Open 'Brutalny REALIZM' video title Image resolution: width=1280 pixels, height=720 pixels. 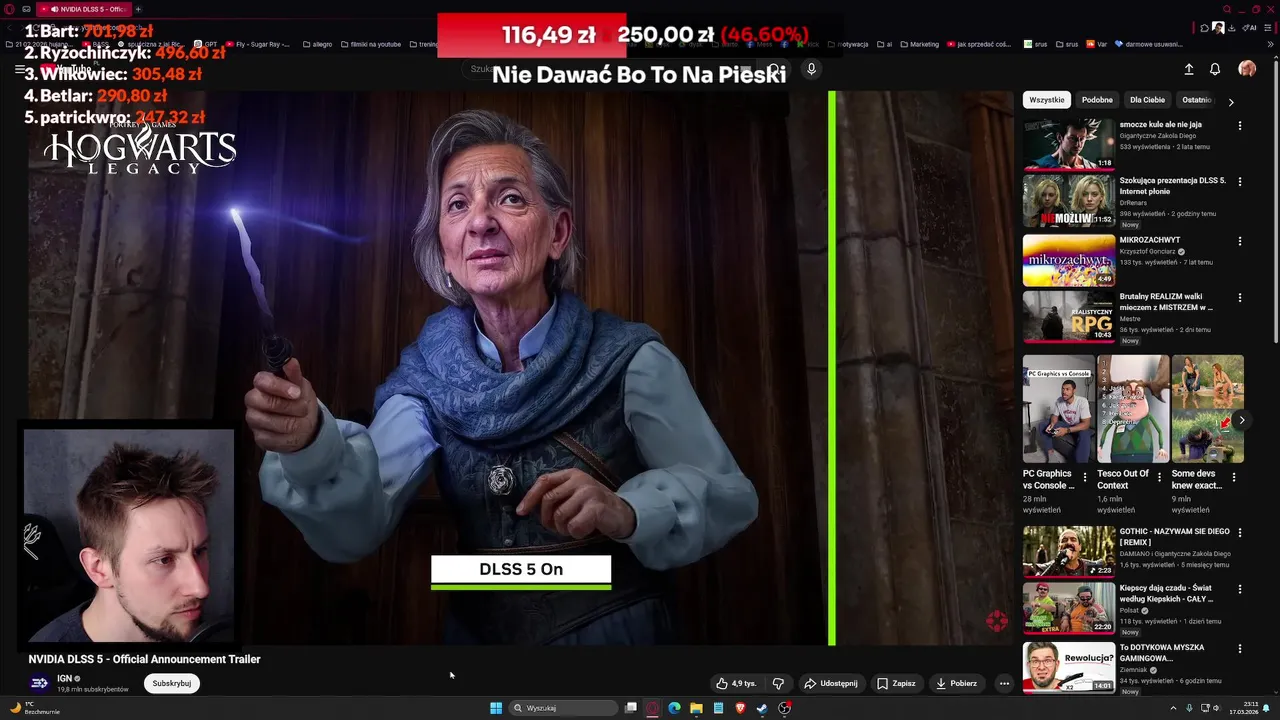(x=1166, y=302)
